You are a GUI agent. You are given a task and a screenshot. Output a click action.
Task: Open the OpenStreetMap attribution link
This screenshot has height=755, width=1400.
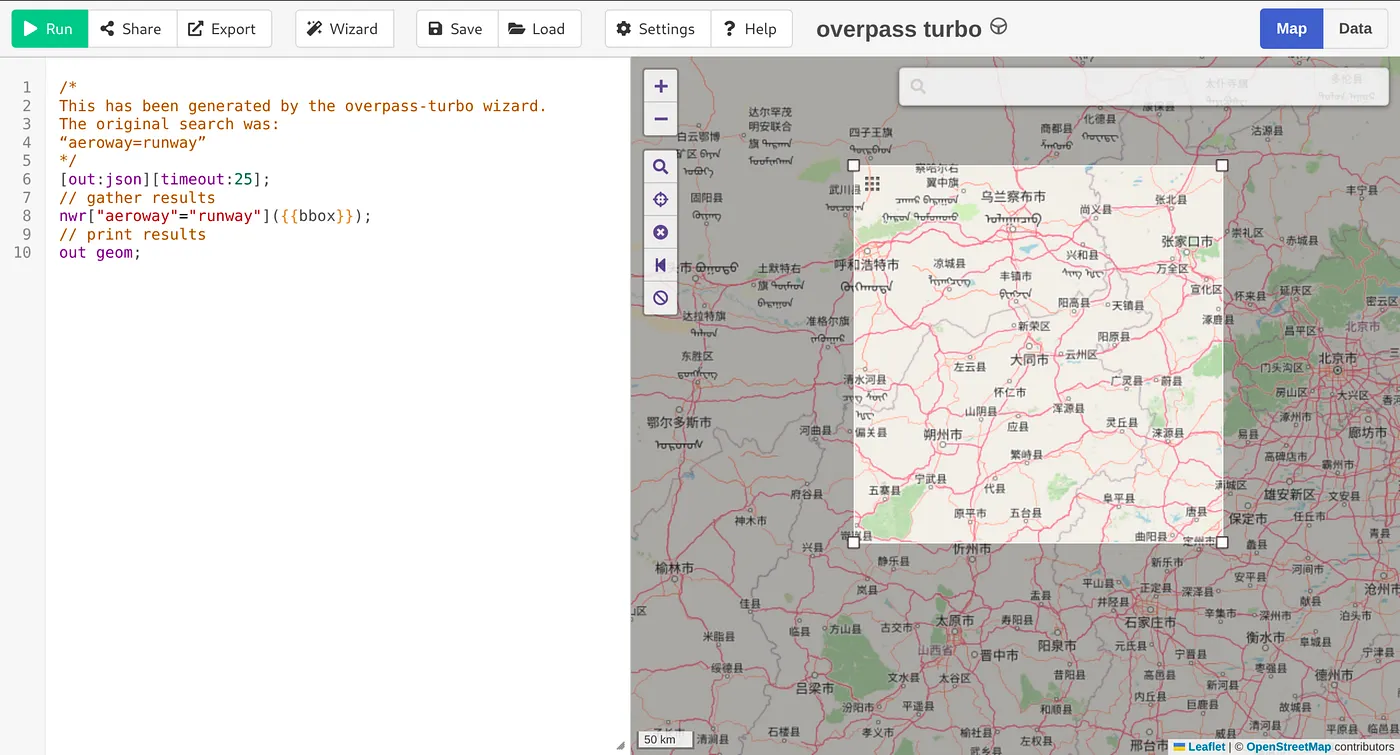1288,747
